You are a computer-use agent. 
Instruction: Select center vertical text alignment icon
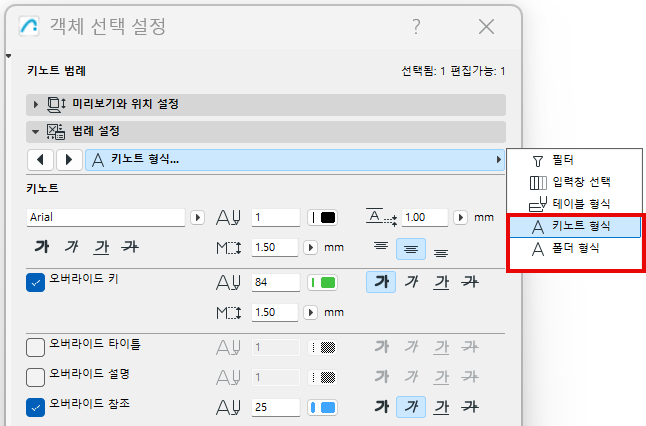411,249
